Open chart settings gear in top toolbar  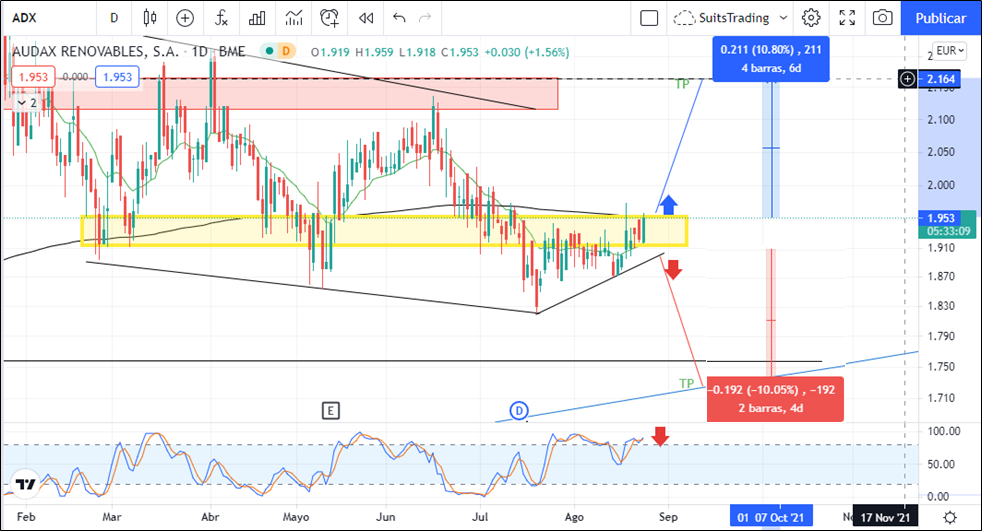pos(811,18)
